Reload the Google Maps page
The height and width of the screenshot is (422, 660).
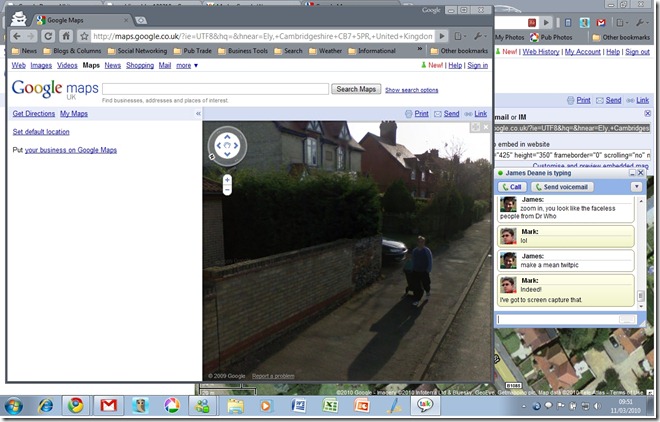pos(48,36)
